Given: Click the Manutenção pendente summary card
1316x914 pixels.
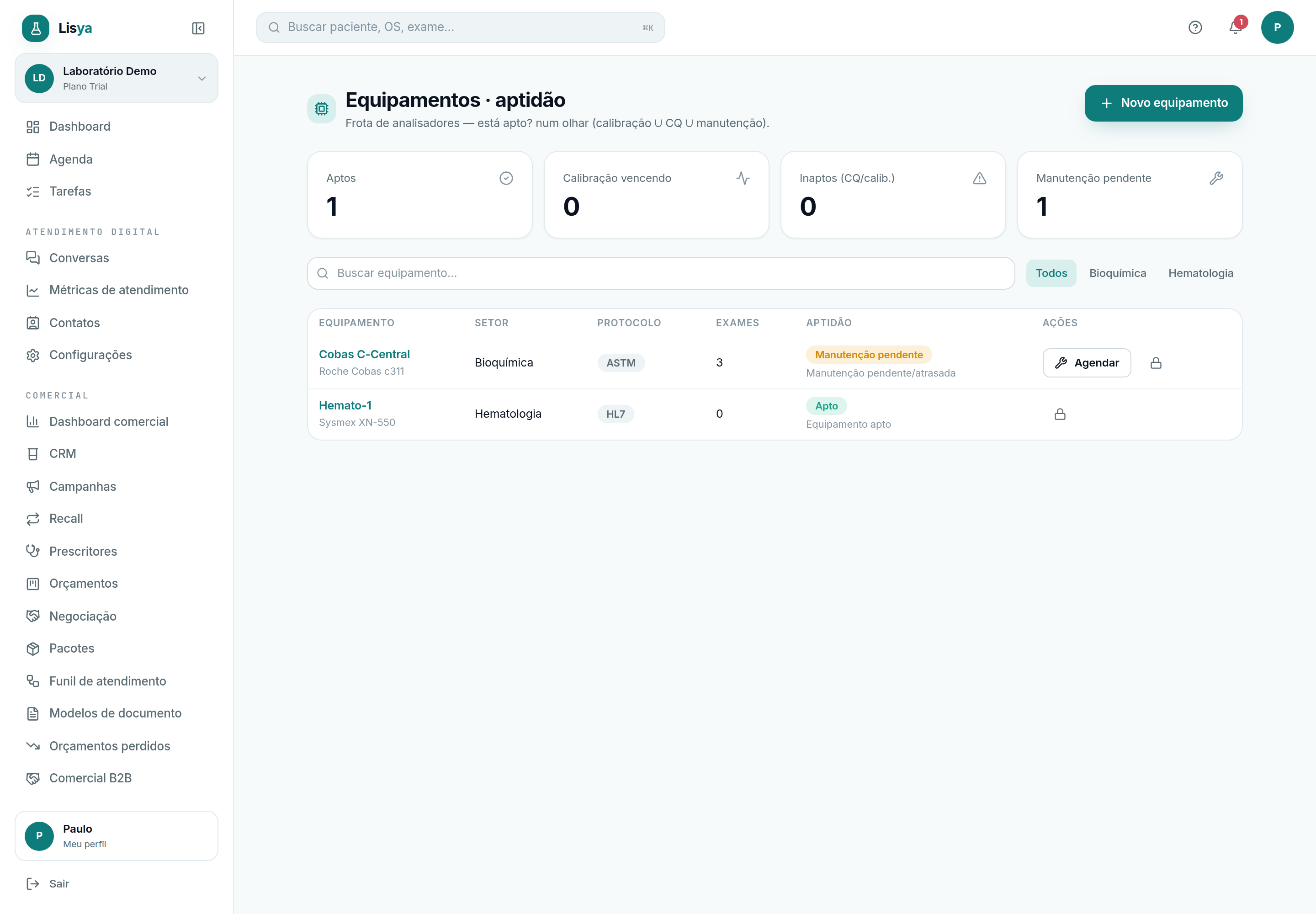Looking at the screenshot, I should tap(1130, 195).
